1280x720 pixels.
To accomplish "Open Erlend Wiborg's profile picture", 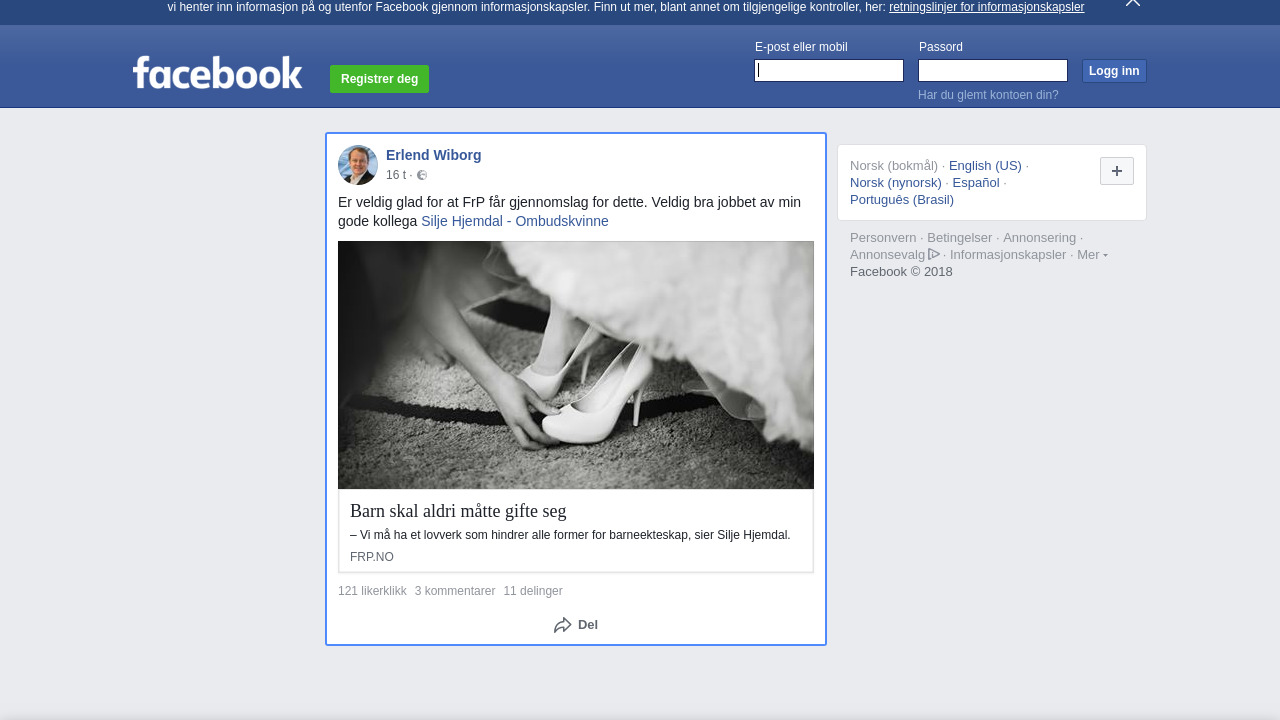I will (x=358, y=165).
